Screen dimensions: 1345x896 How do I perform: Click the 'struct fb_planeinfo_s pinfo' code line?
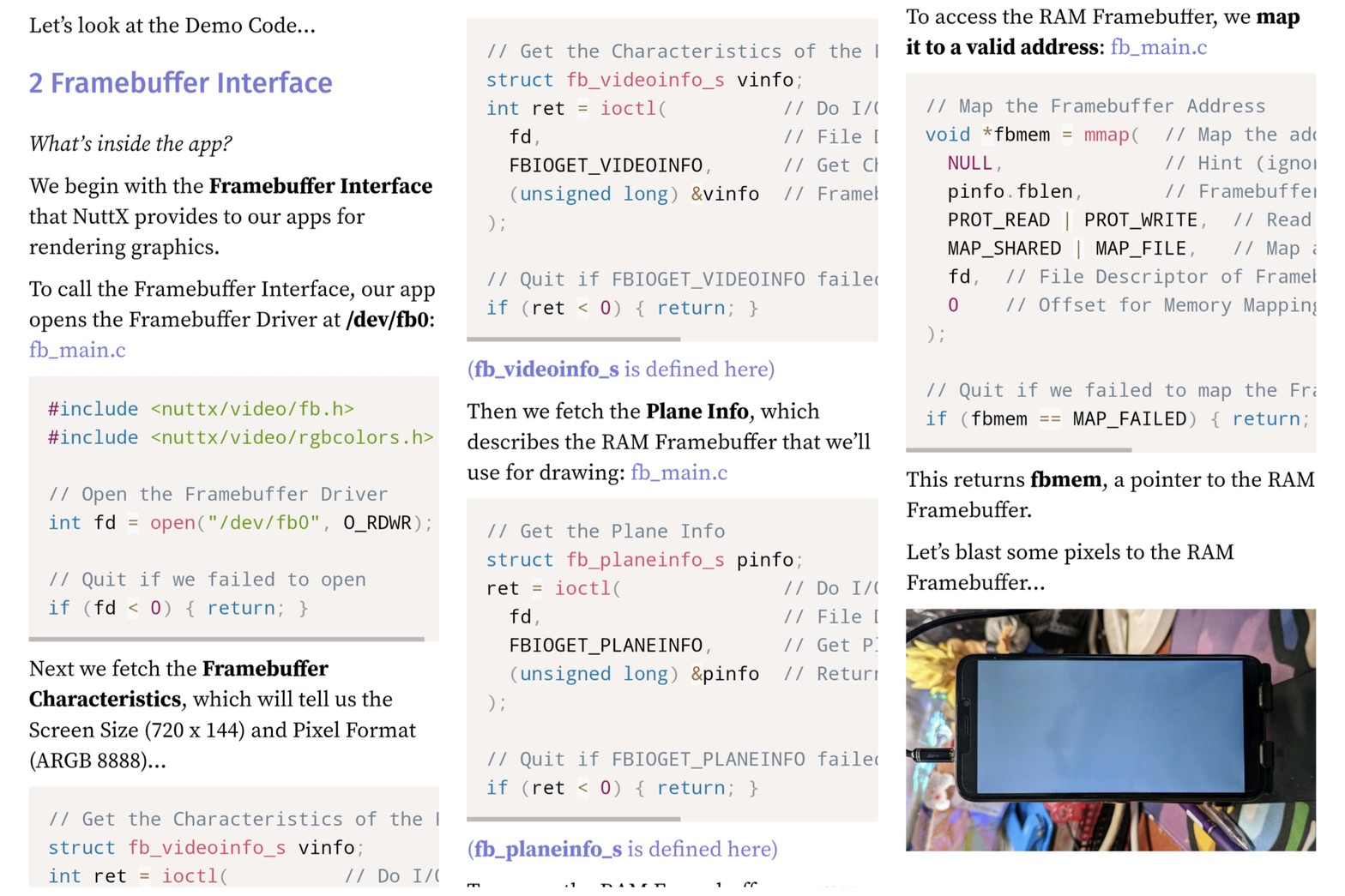tap(643, 560)
